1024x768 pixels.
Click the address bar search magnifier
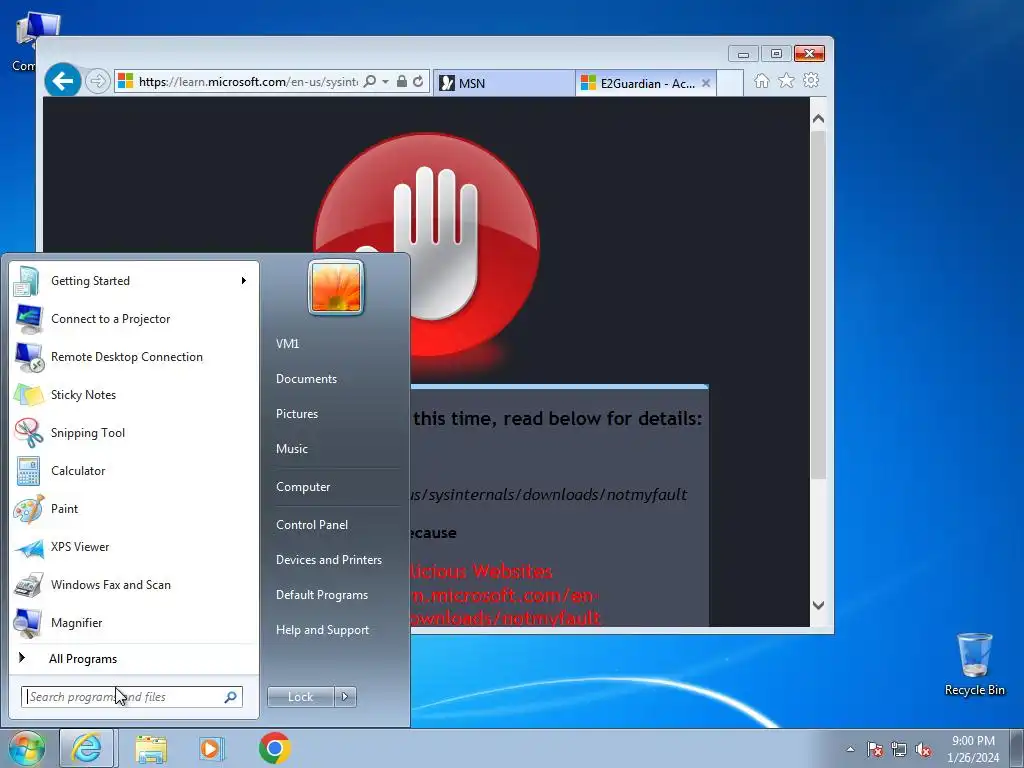(370, 82)
